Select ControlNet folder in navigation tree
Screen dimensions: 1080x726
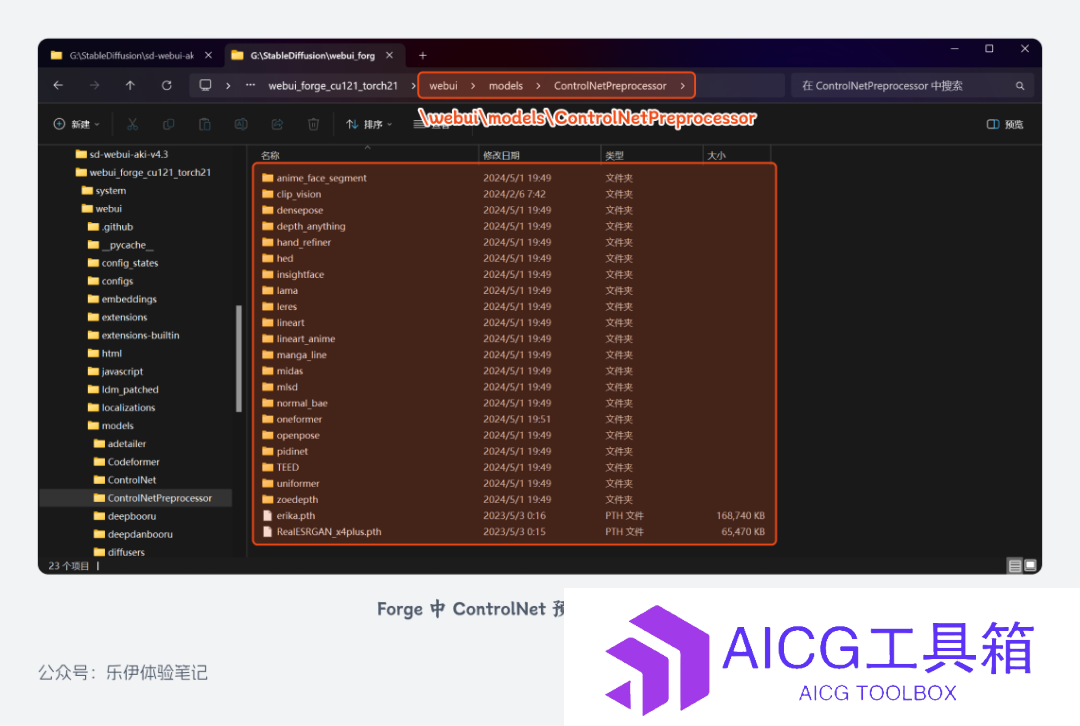[x=125, y=479]
